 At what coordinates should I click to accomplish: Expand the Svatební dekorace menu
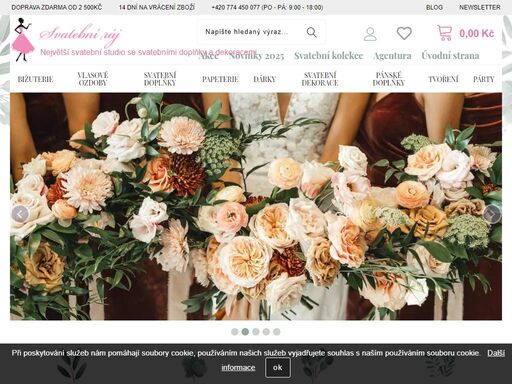(320, 79)
